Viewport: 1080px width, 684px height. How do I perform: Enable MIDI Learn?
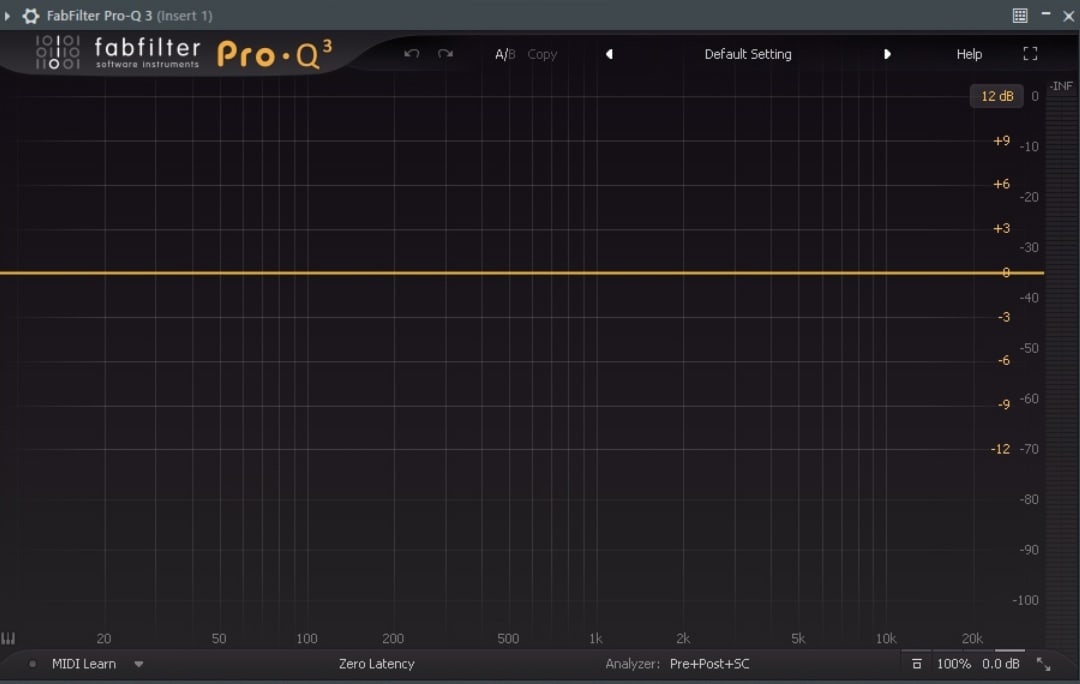coord(84,664)
